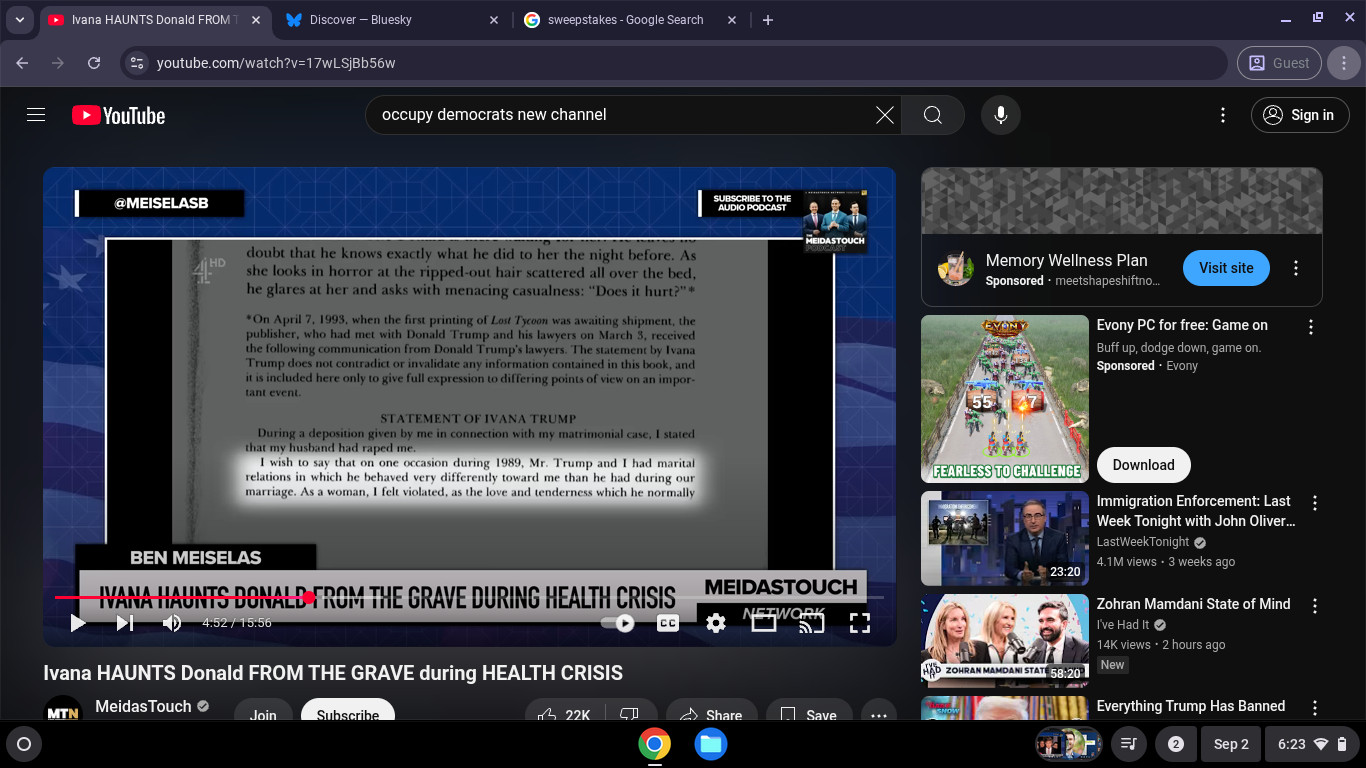
Task: Switch to the Discover — Bluesky tab
Action: pos(392,20)
